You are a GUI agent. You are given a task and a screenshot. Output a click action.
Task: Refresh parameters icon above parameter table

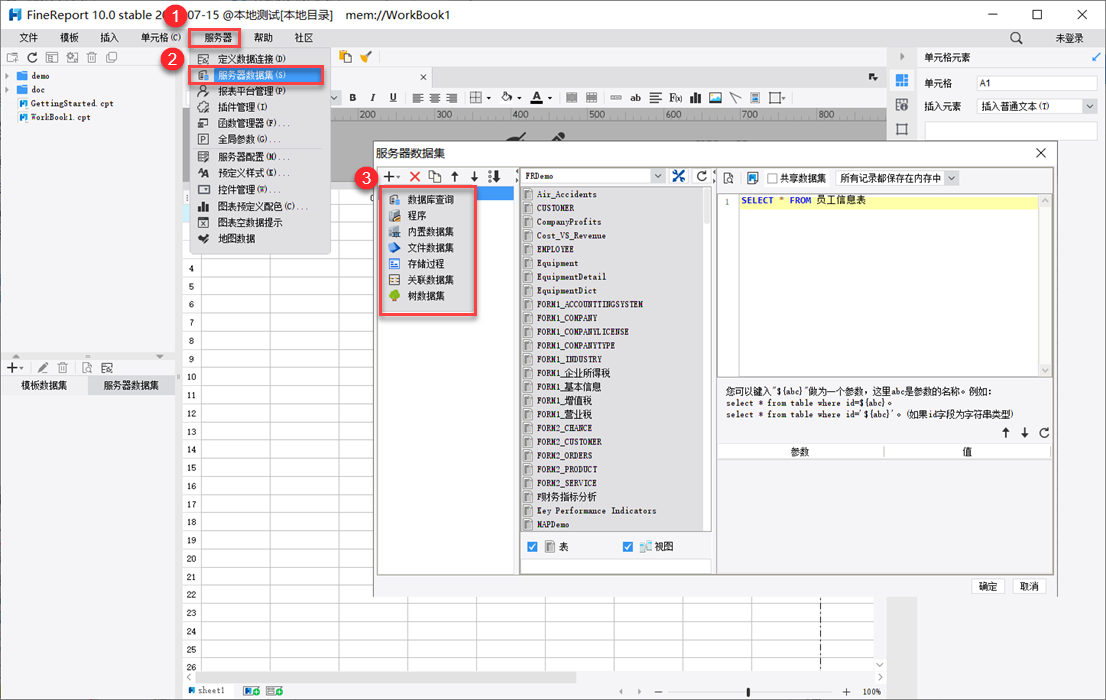click(x=1044, y=433)
